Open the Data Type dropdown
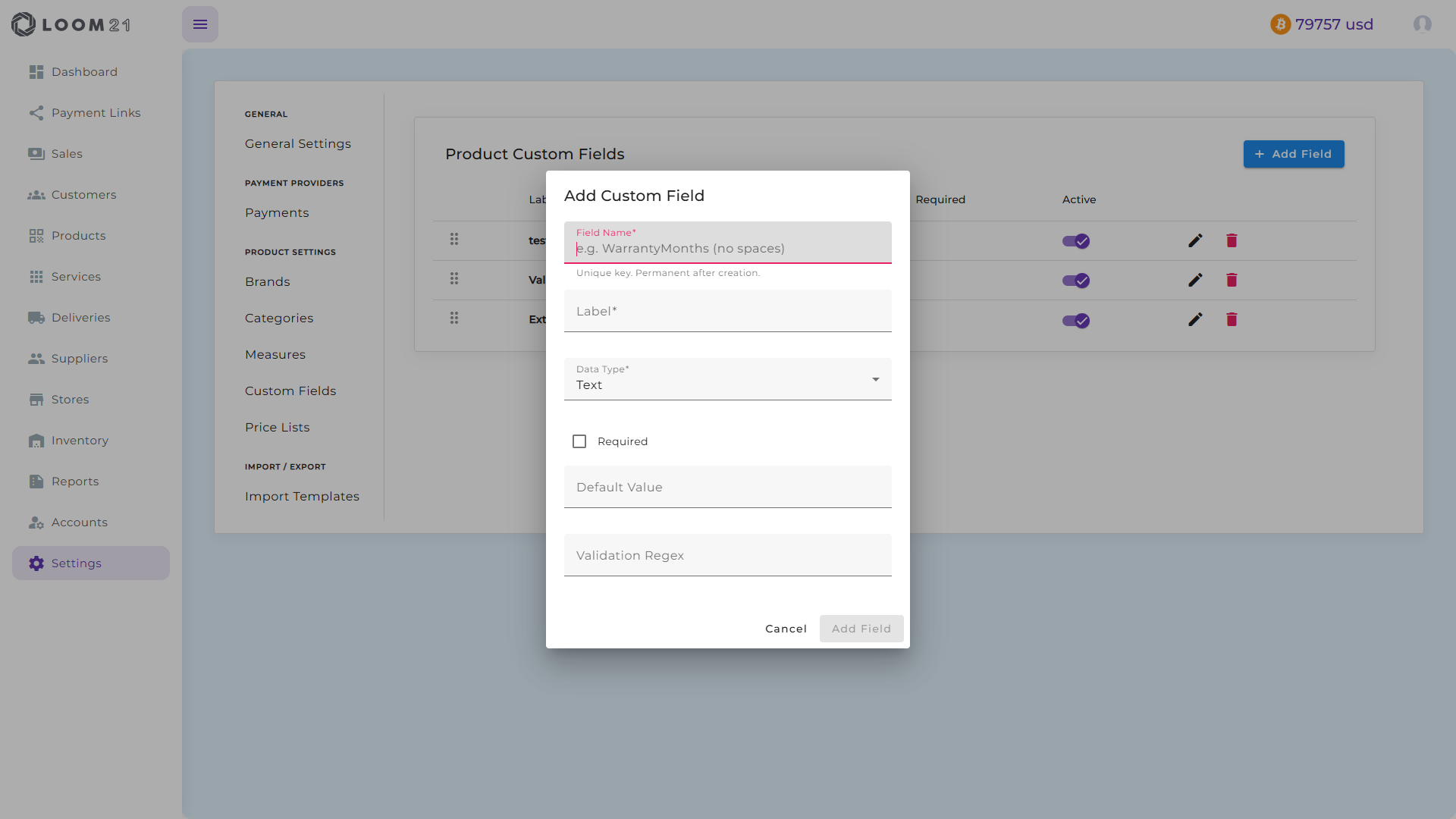This screenshot has width=1456, height=819. coord(728,379)
